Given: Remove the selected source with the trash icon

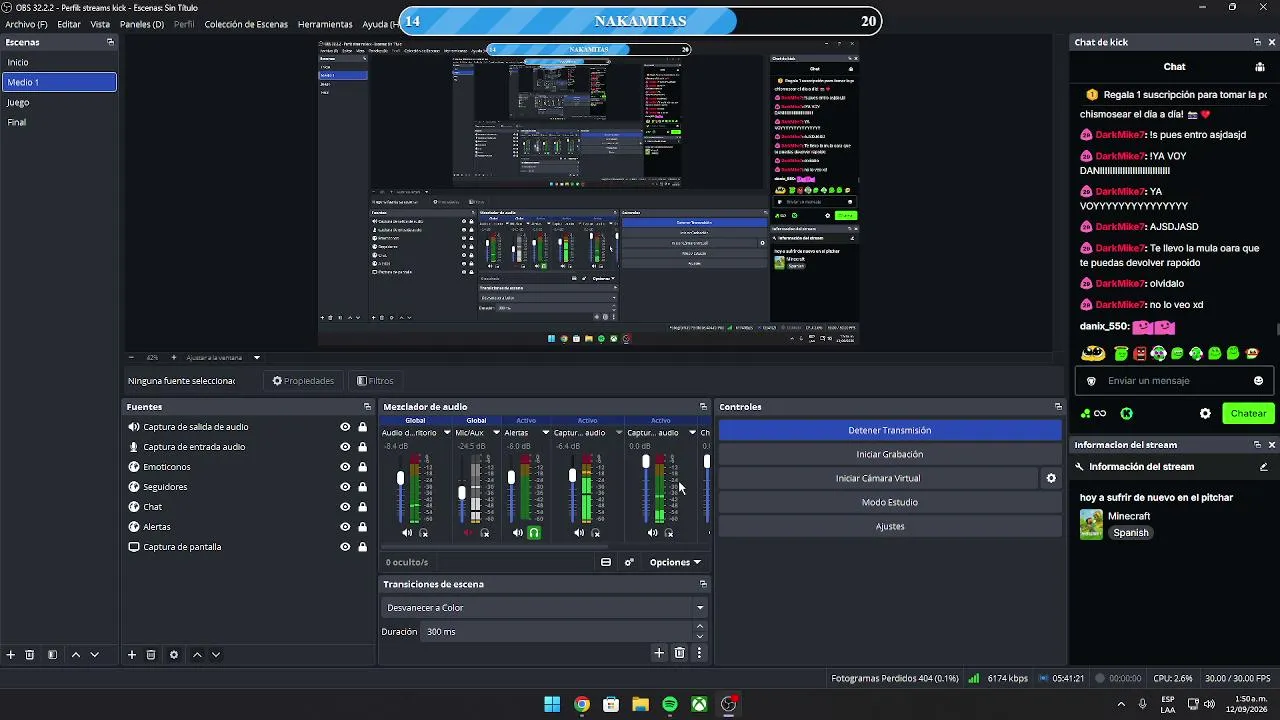Looking at the screenshot, I should (151, 655).
